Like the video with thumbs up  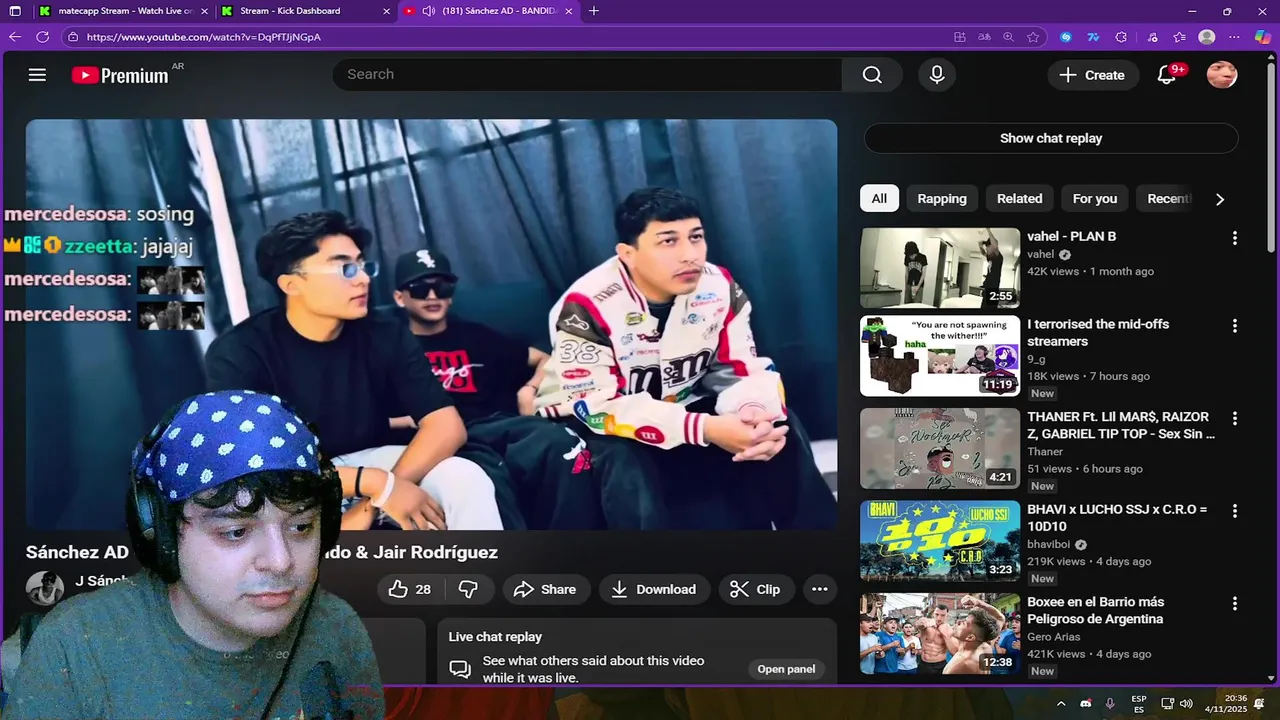point(409,589)
